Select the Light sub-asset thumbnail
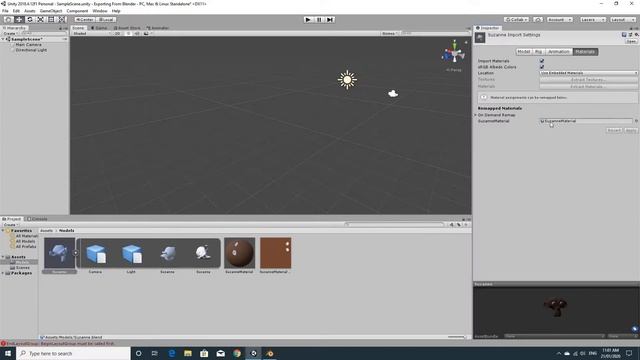This screenshot has height=360, width=640. (131, 255)
